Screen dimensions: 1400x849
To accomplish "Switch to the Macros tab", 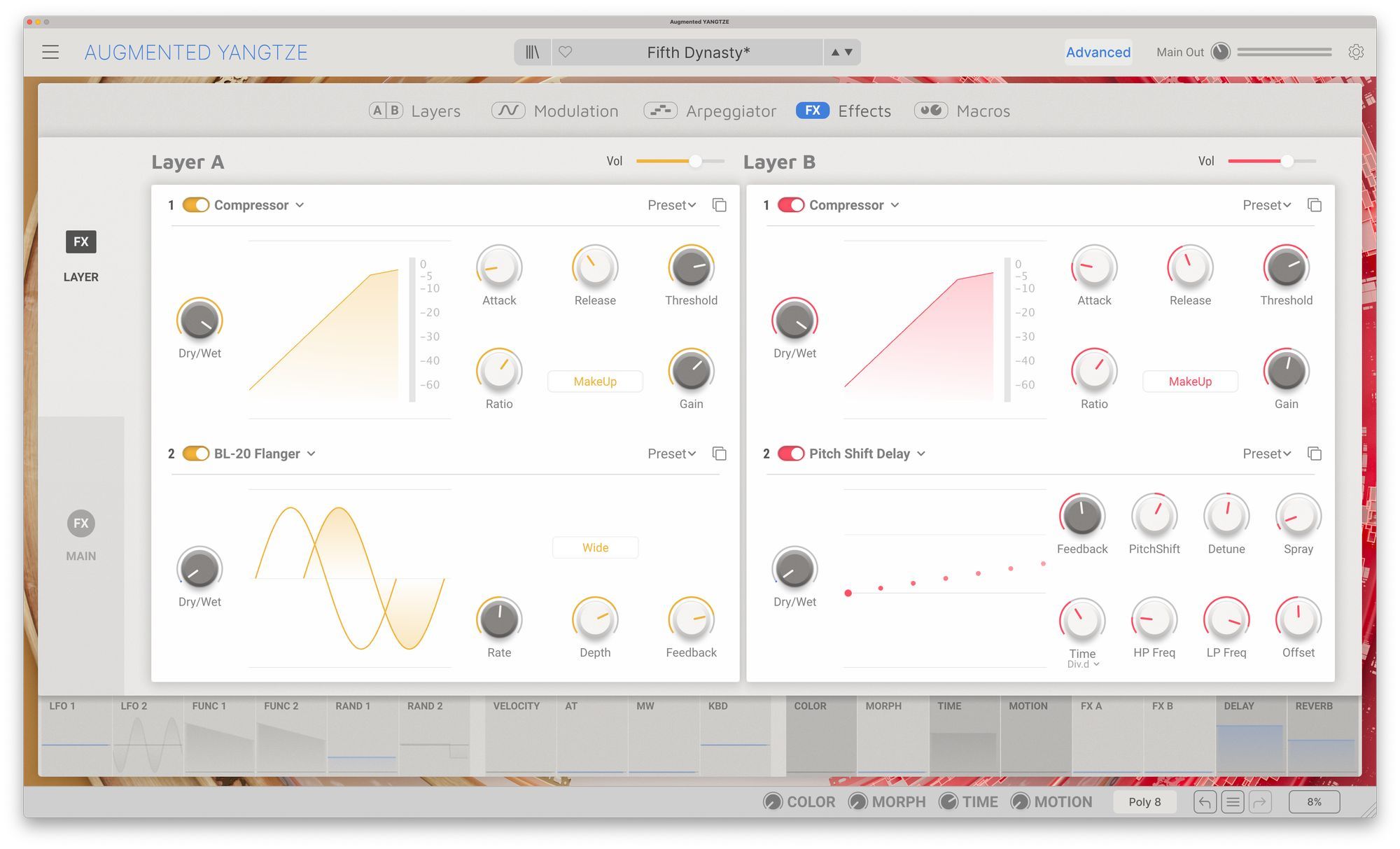I will 962,111.
